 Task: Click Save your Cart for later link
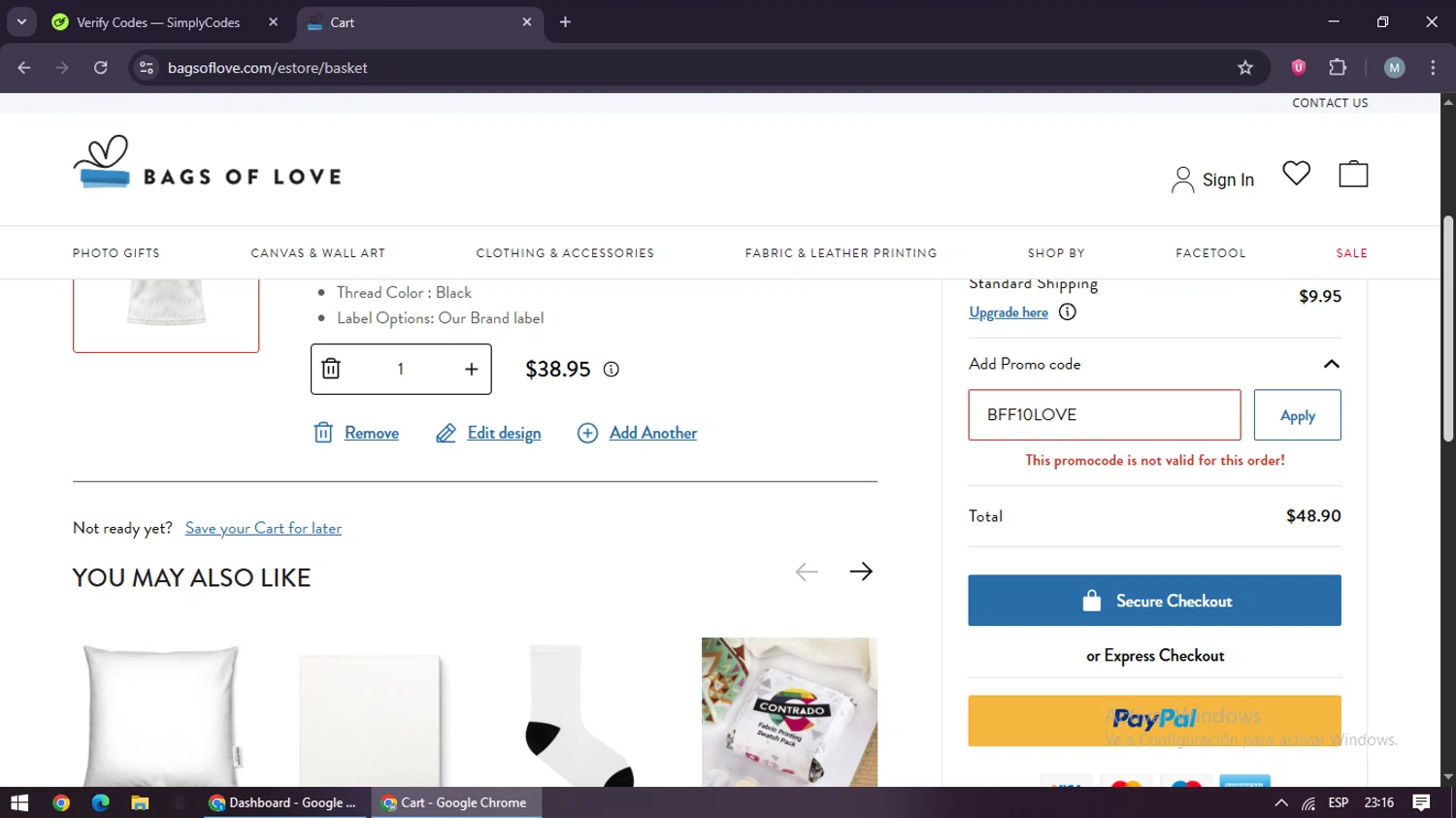(x=263, y=528)
